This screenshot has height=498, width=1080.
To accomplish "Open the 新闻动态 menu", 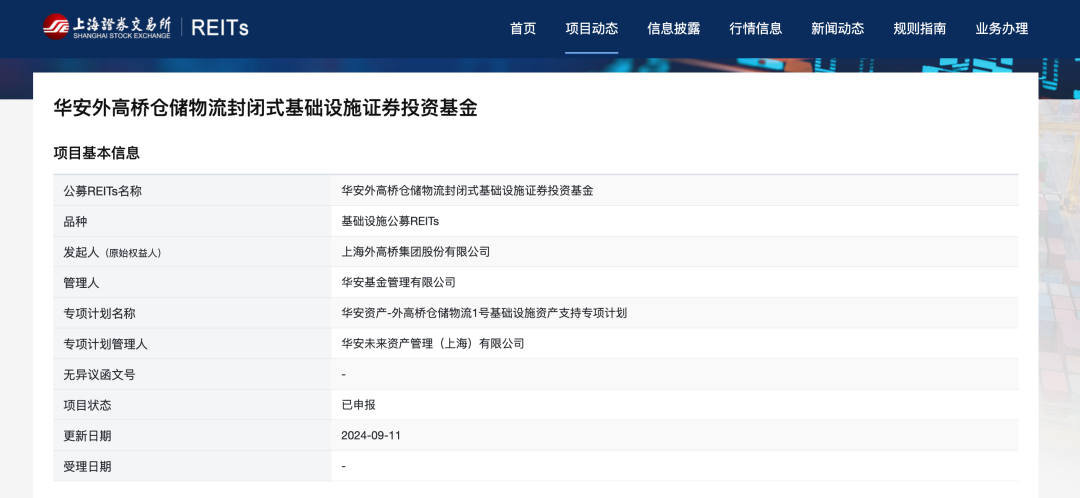I will coord(838,28).
